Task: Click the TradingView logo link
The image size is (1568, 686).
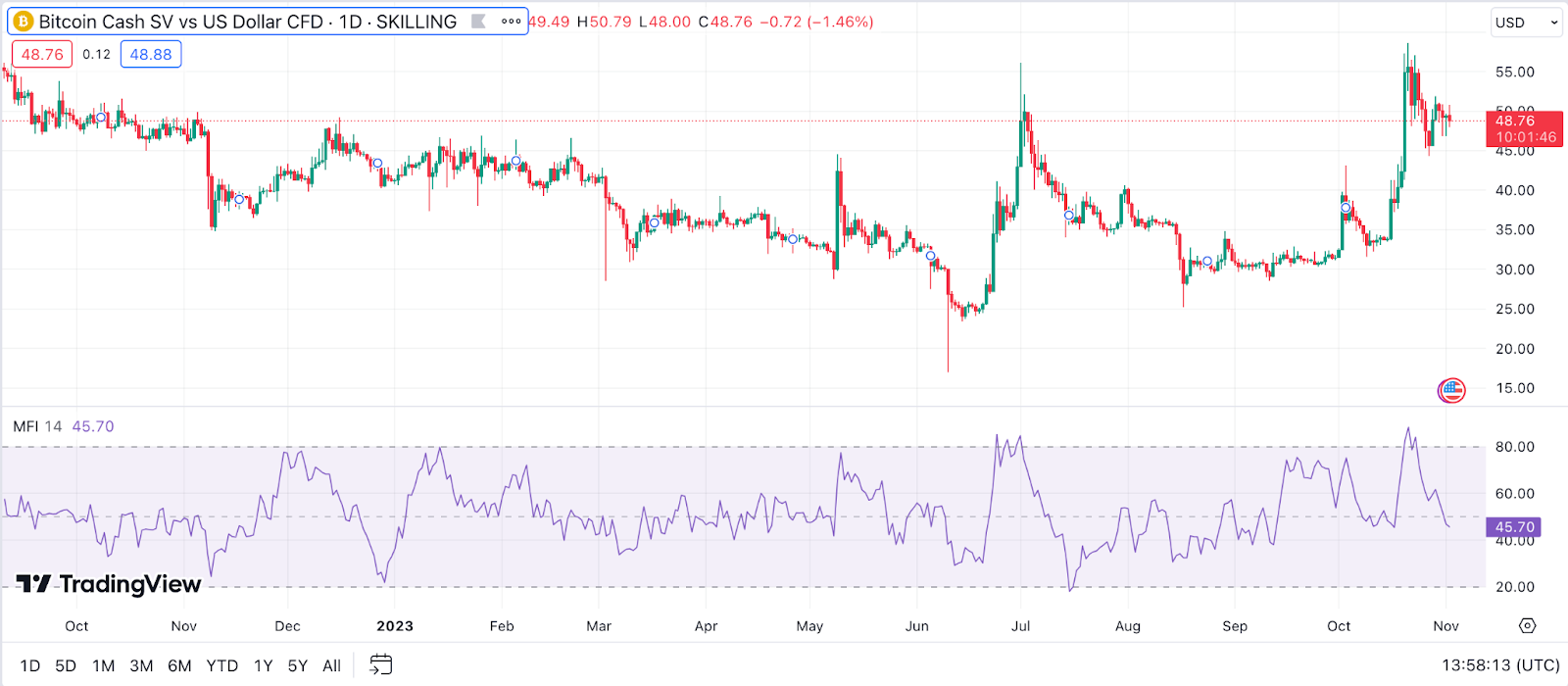Action: [x=109, y=584]
